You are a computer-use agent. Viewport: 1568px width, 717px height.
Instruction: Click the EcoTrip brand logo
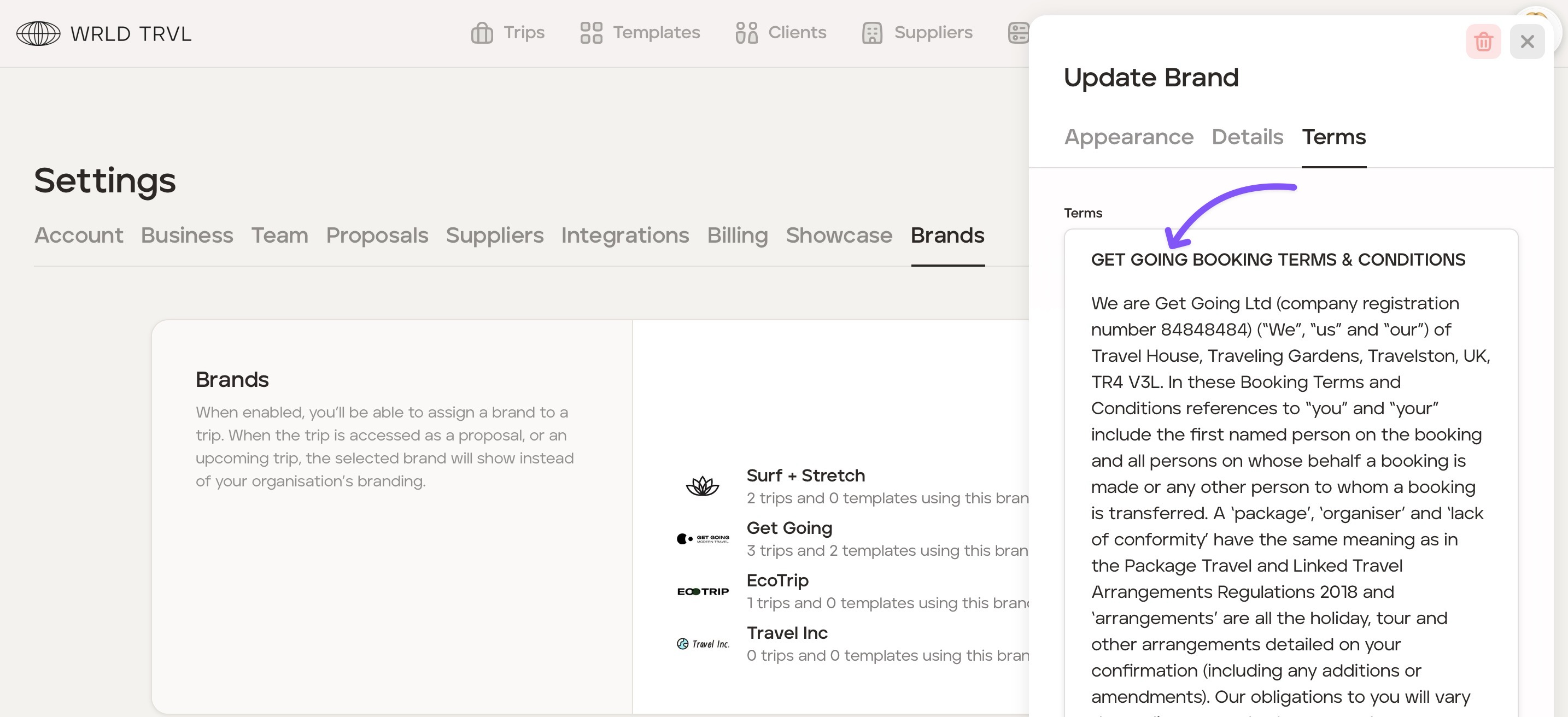tap(703, 591)
